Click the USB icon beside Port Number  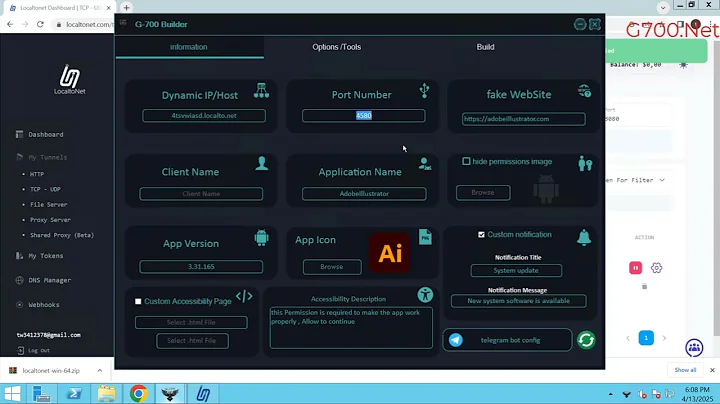(x=424, y=90)
